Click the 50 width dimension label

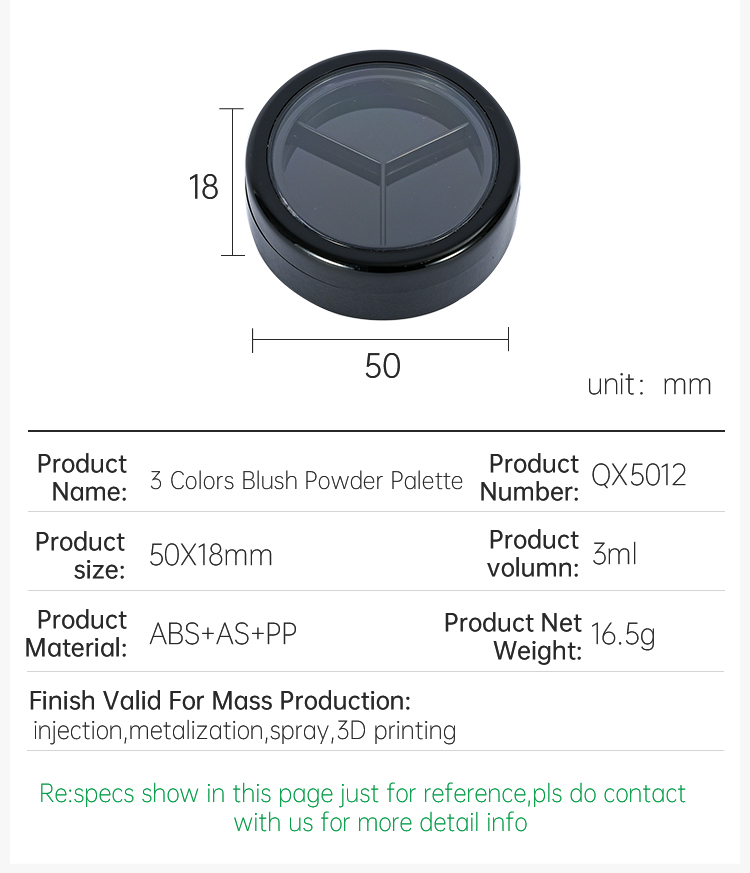tap(383, 366)
